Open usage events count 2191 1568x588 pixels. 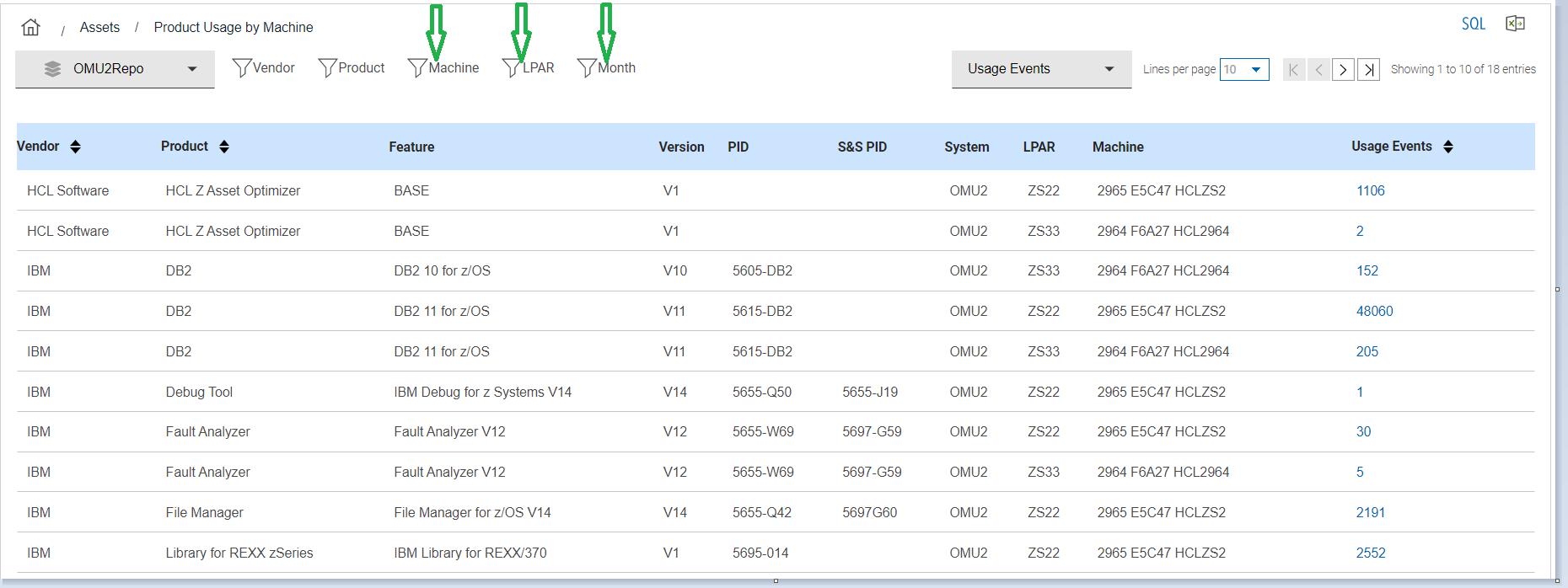click(1370, 512)
